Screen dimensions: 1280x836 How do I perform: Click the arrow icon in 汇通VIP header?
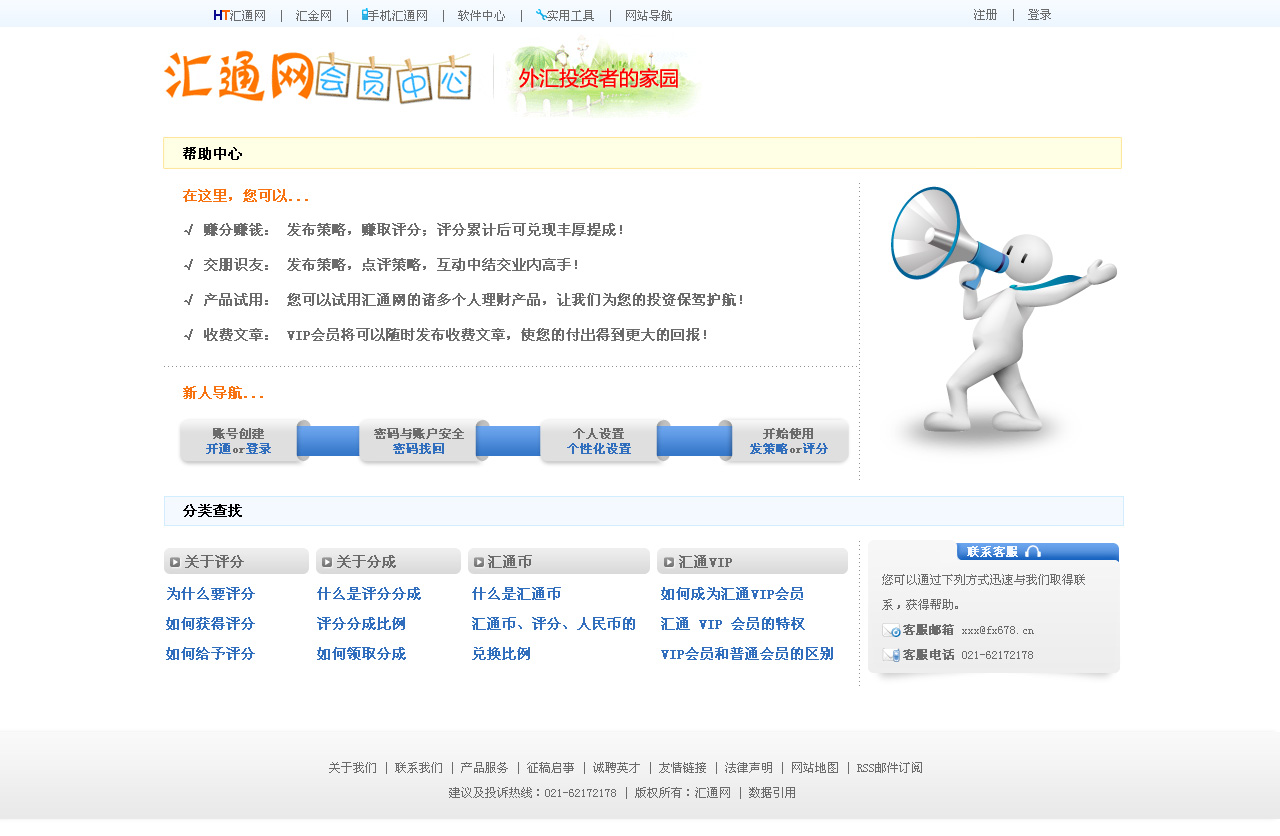coord(668,562)
